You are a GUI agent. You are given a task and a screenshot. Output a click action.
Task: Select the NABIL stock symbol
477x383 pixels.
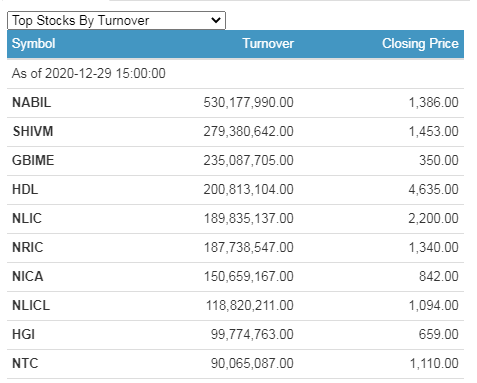click(x=32, y=102)
